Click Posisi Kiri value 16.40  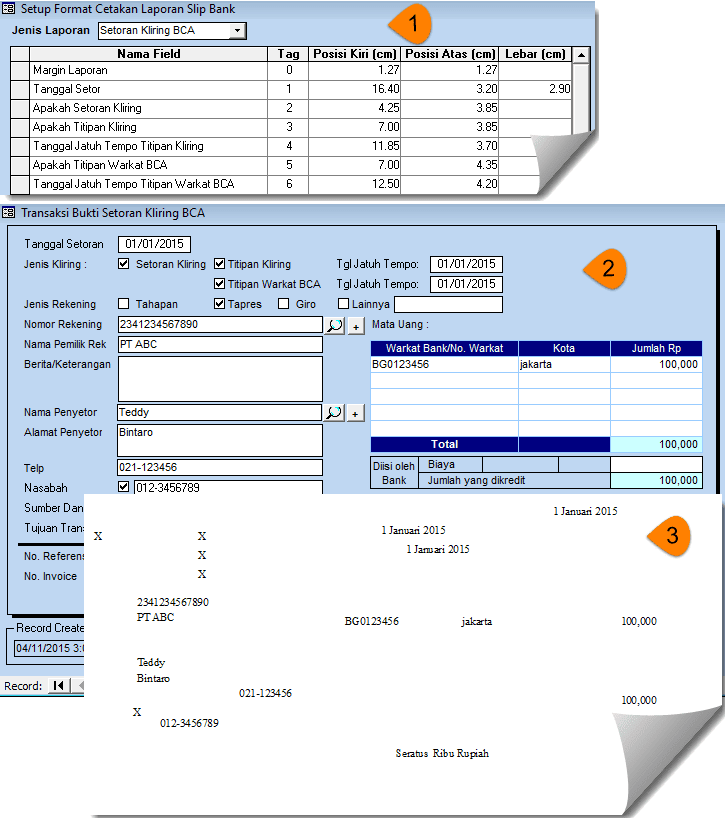coord(355,89)
